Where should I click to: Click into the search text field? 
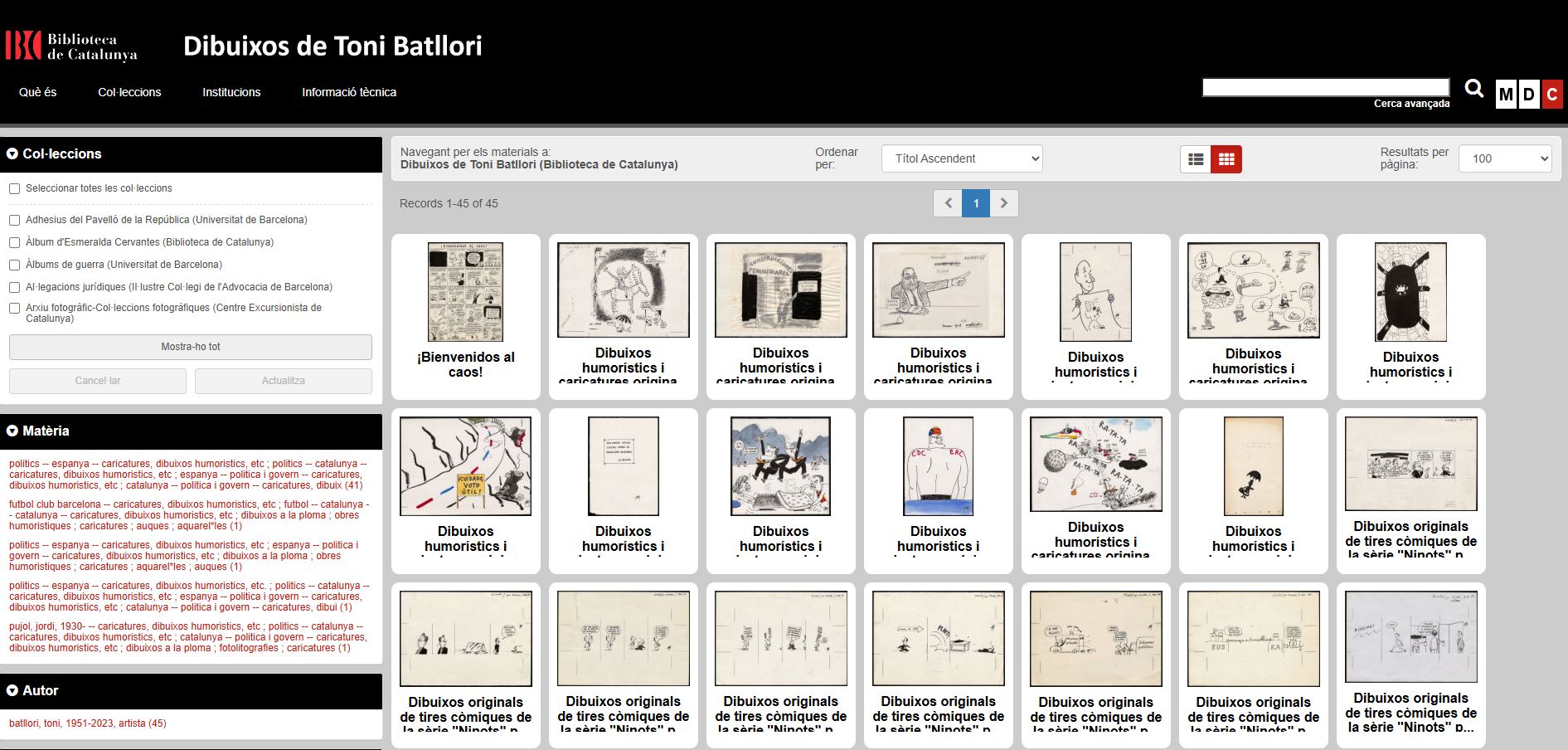click(1326, 87)
